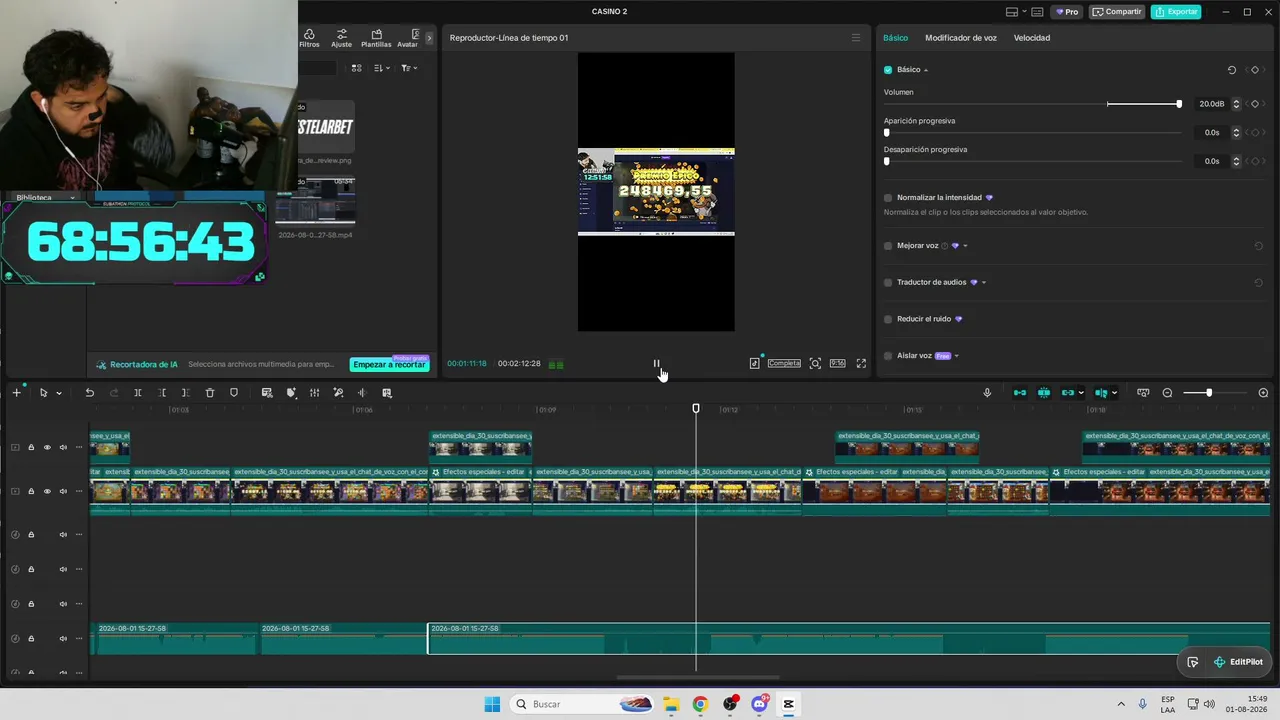The image size is (1280, 720).
Task: Zoom out of the timeline
Action: (x=1167, y=393)
